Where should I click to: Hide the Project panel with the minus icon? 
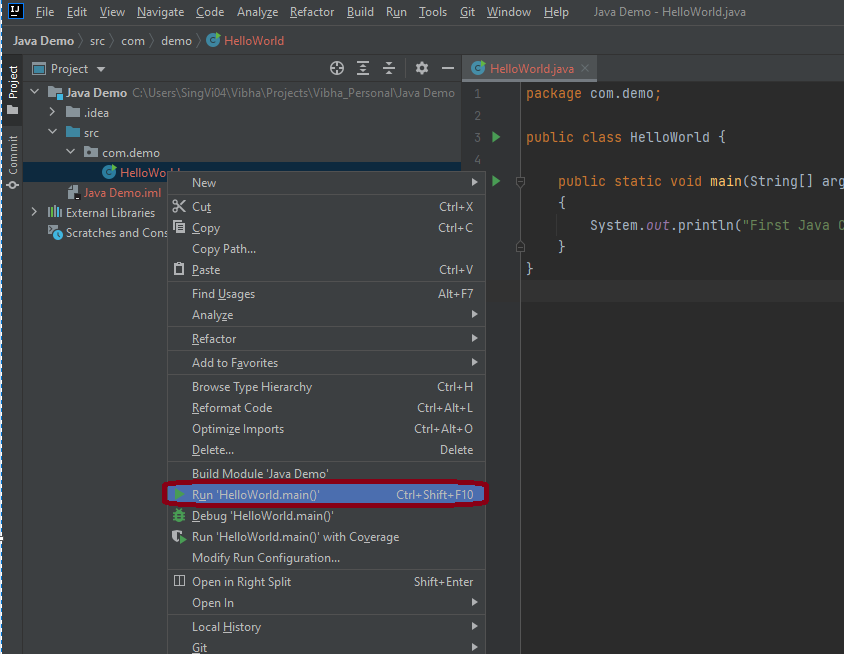(x=447, y=68)
